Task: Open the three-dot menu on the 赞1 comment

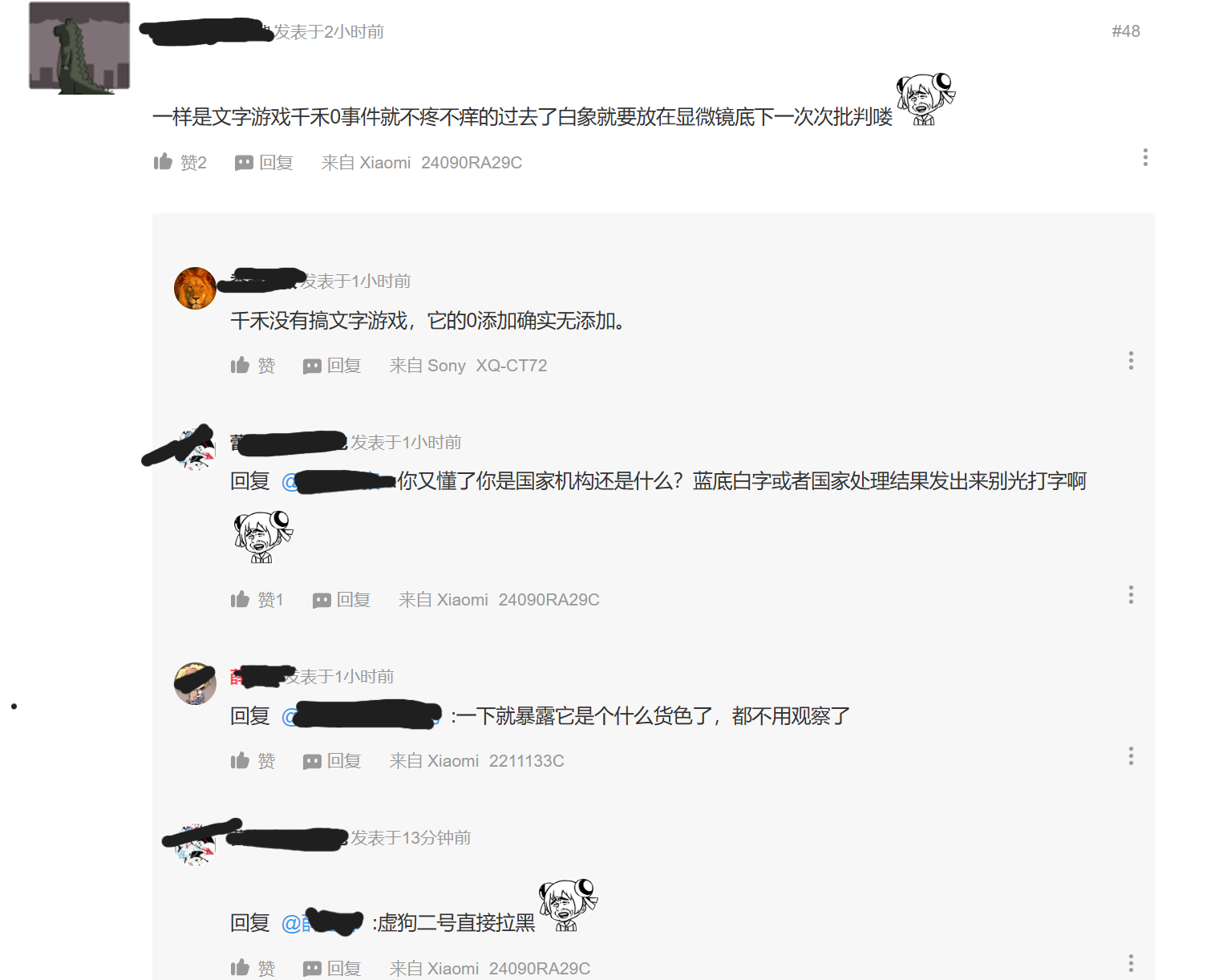Action: click(x=1131, y=594)
